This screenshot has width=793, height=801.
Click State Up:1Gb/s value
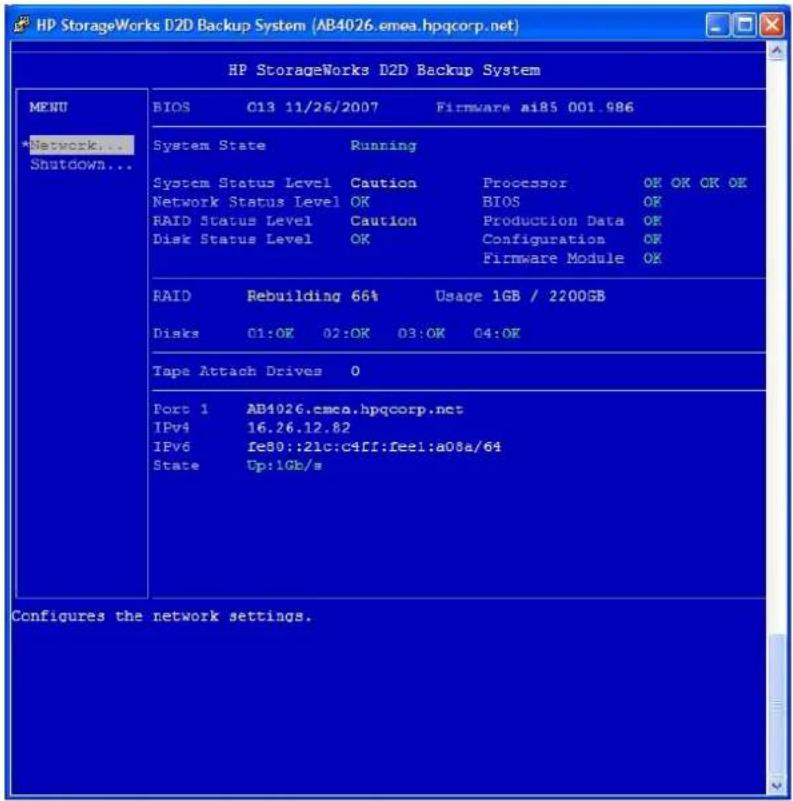tap(284, 466)
